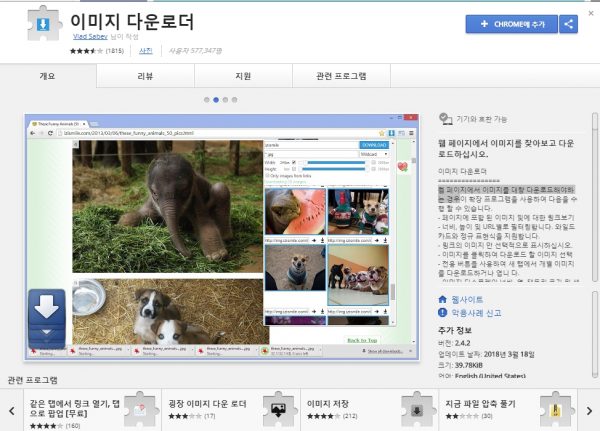Viewport: 600px width, 431px height.
Task: Click the version text 2.4.2
Action: click(462, 343)
